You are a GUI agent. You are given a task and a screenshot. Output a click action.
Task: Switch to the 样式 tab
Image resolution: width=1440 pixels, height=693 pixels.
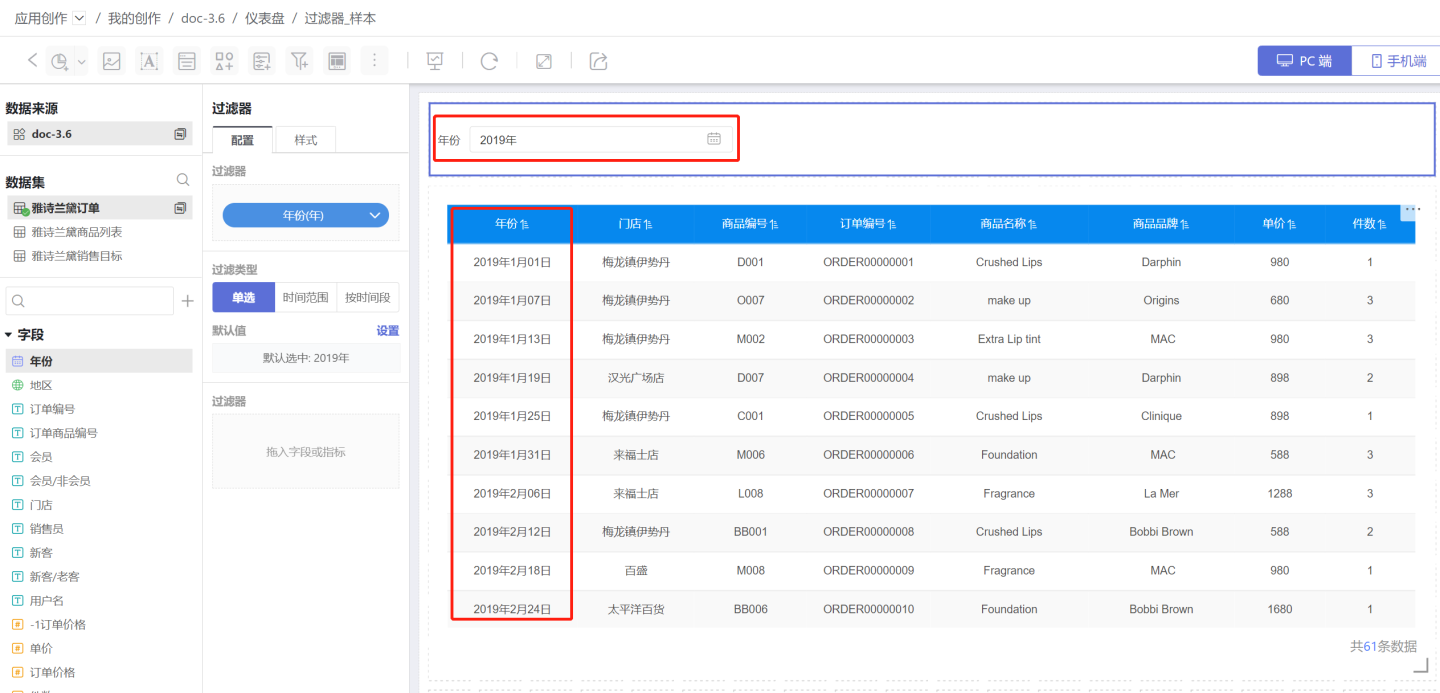[305, 140]
